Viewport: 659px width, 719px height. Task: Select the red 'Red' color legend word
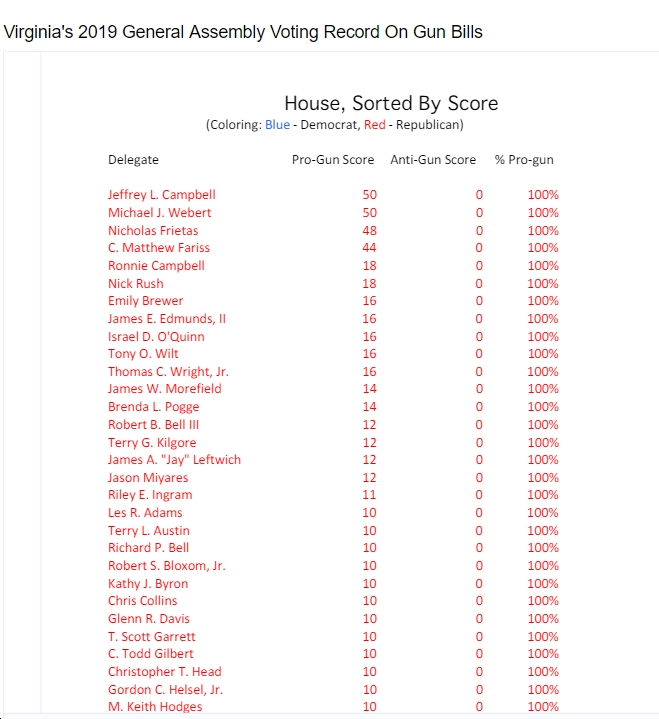click(375, 125)
